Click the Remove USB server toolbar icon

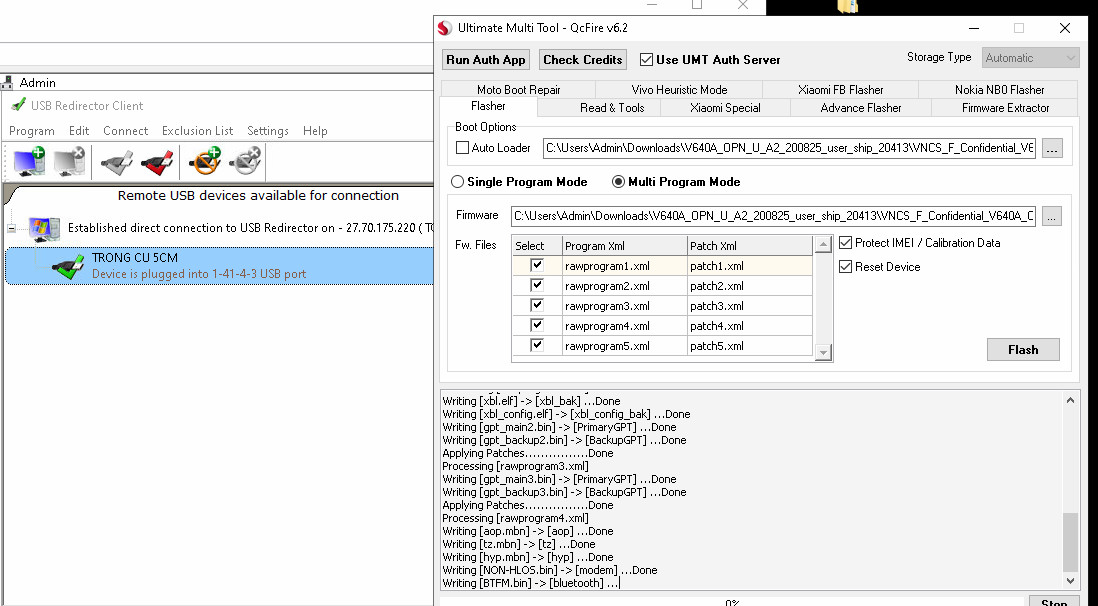tap(70, 162)
